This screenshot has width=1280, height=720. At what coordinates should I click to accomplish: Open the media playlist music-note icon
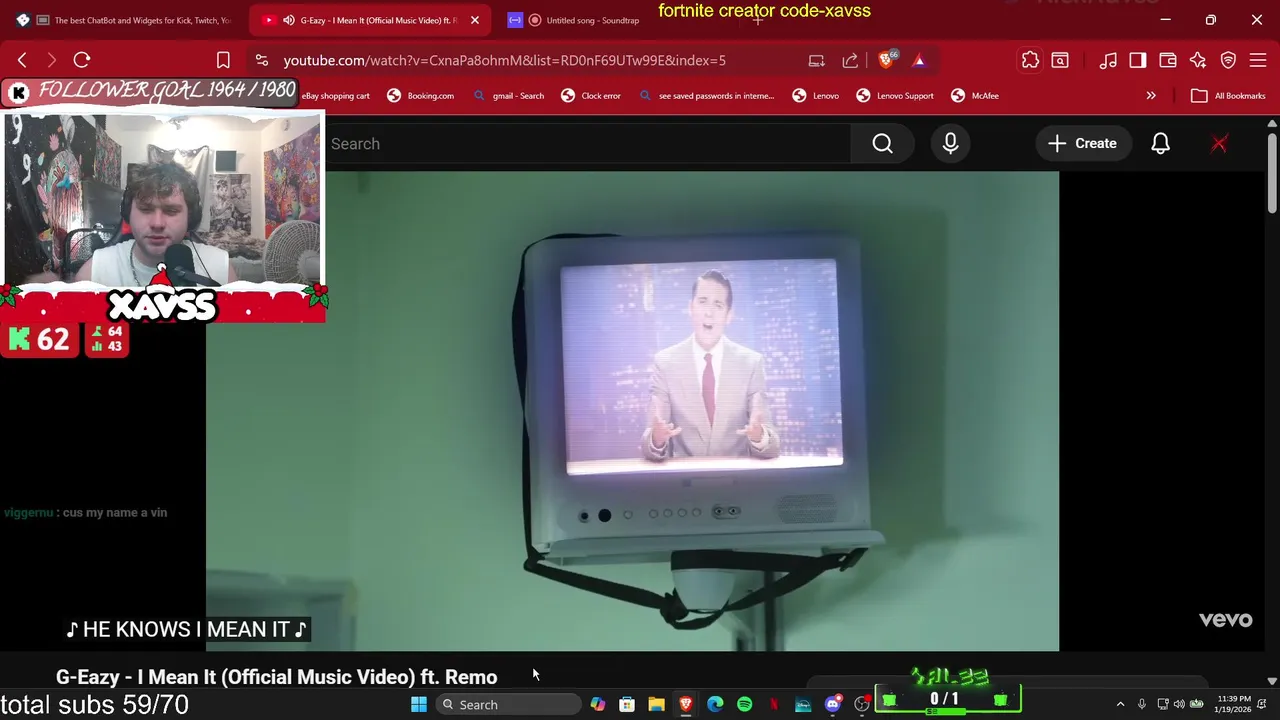click(1108, 60)
